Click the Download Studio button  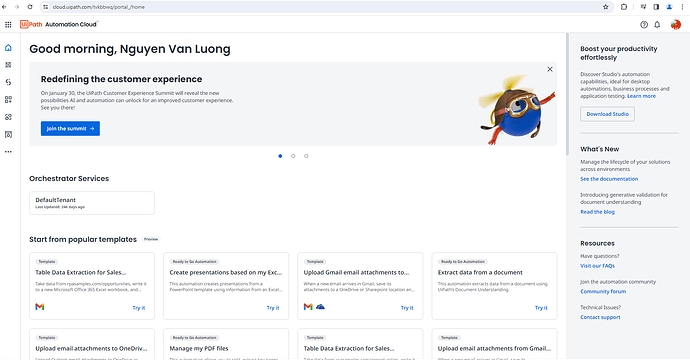[607, 114]
